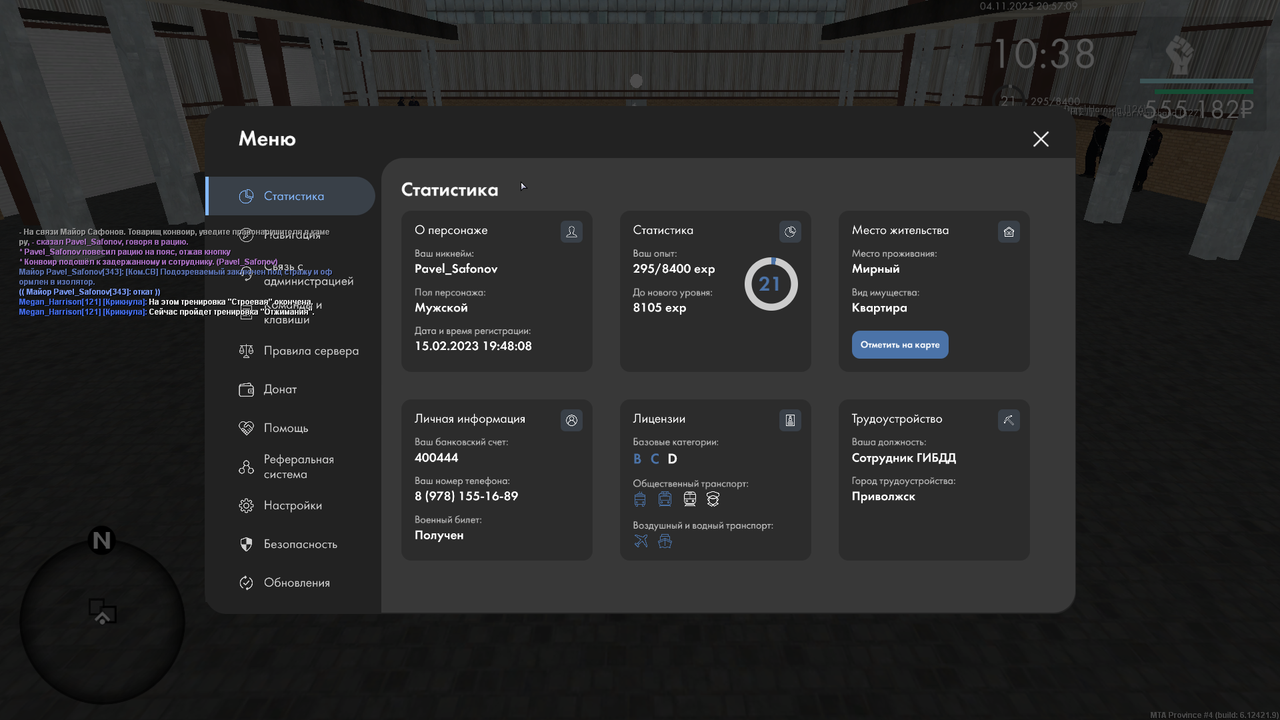1280x720 pixels.
Task: Close the Меню window
Action: pos(1041,139)
